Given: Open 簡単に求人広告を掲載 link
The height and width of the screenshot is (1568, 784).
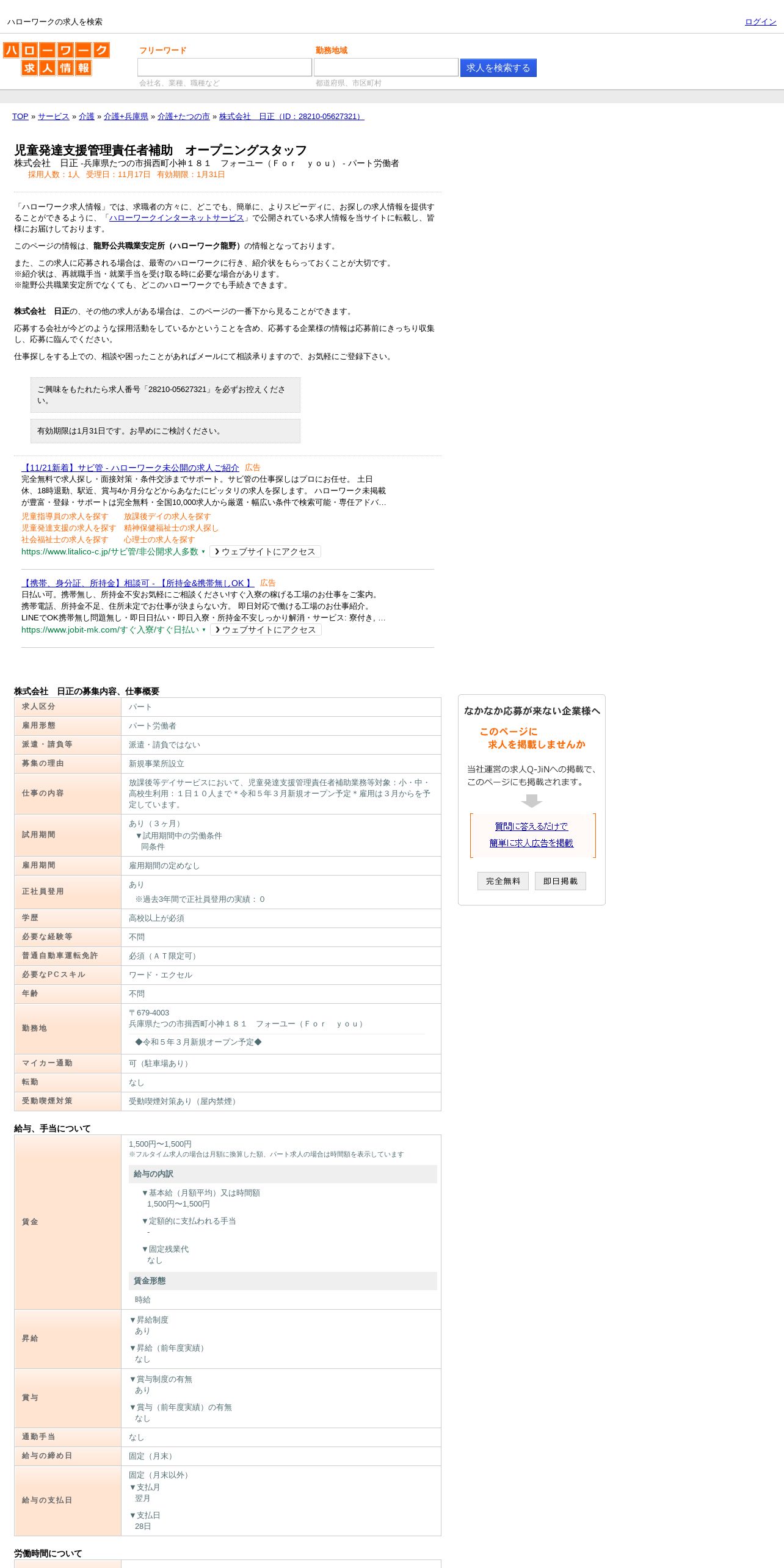Looking at the screenshot, I should point(531,843).
